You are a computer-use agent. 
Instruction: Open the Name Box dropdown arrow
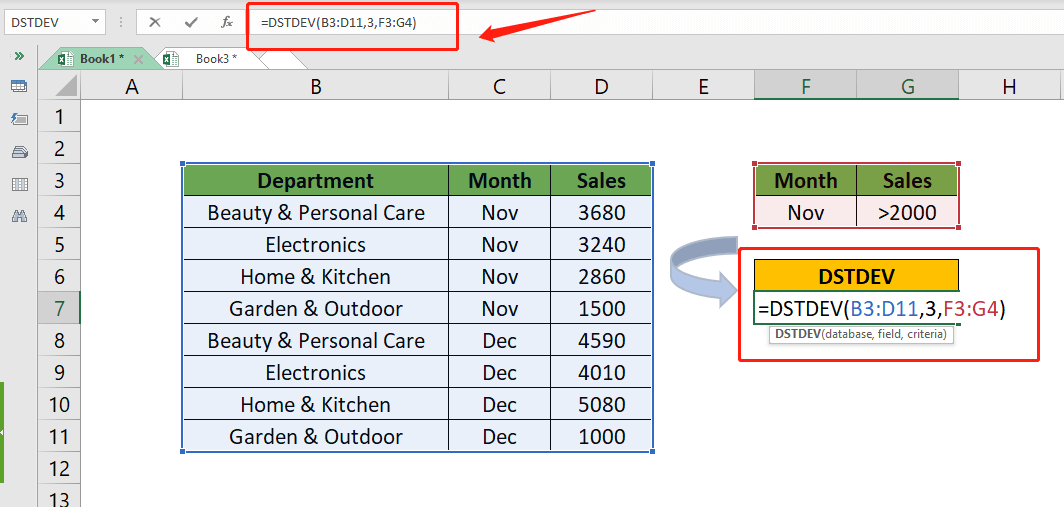point(95,22)
